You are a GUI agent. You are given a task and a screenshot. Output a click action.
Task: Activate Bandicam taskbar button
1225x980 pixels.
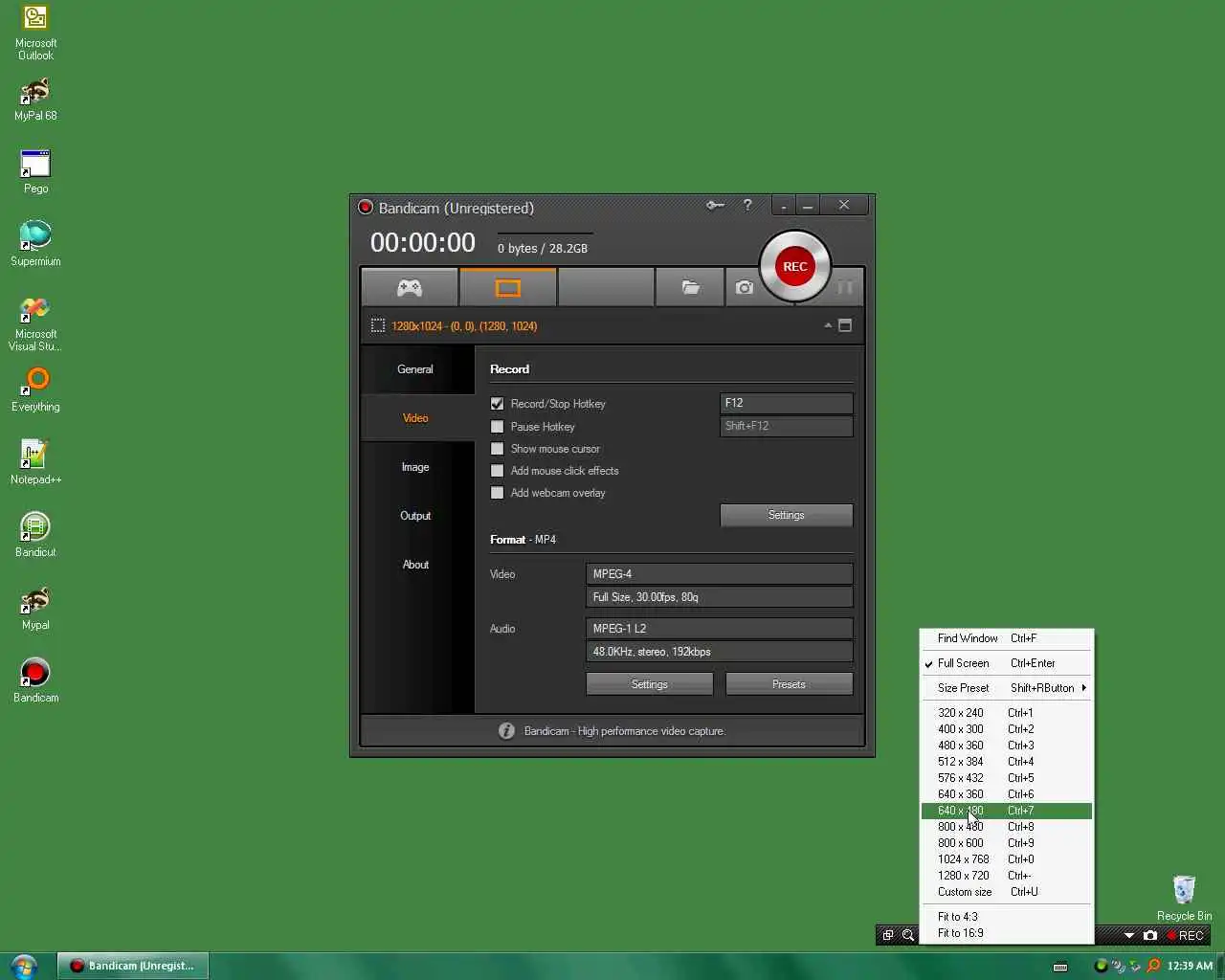[132, 966]
